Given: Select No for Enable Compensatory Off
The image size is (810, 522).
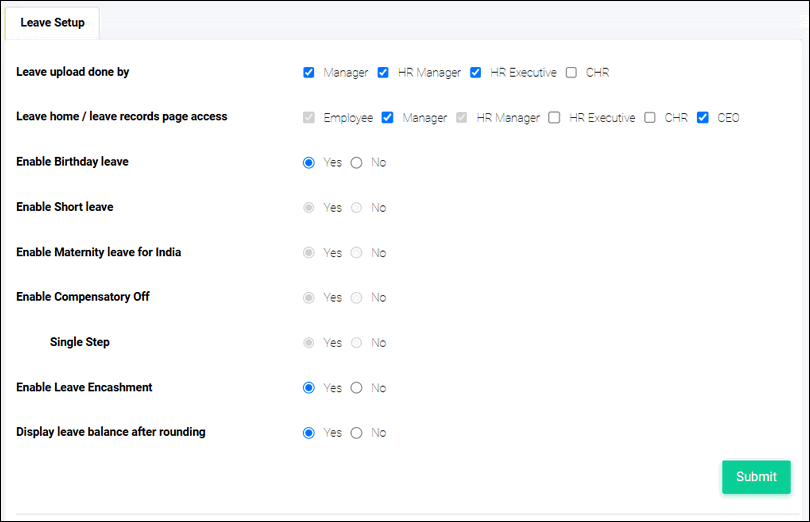Looking at the screenshot, I should coord(356,298).
